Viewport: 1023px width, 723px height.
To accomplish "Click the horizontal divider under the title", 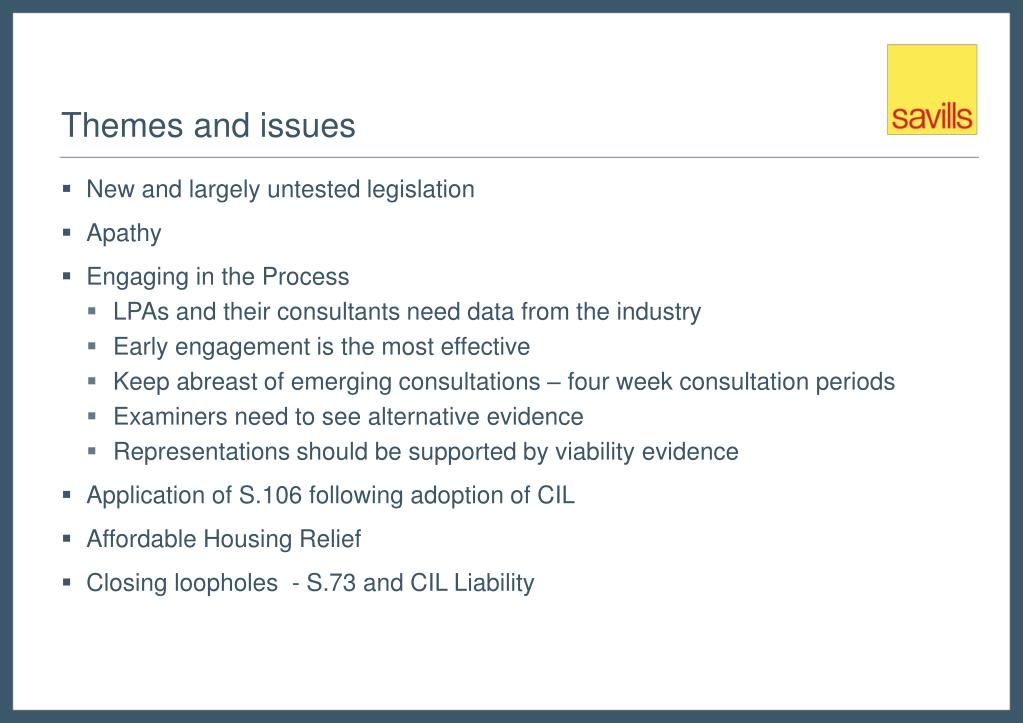I will [519, 157].
